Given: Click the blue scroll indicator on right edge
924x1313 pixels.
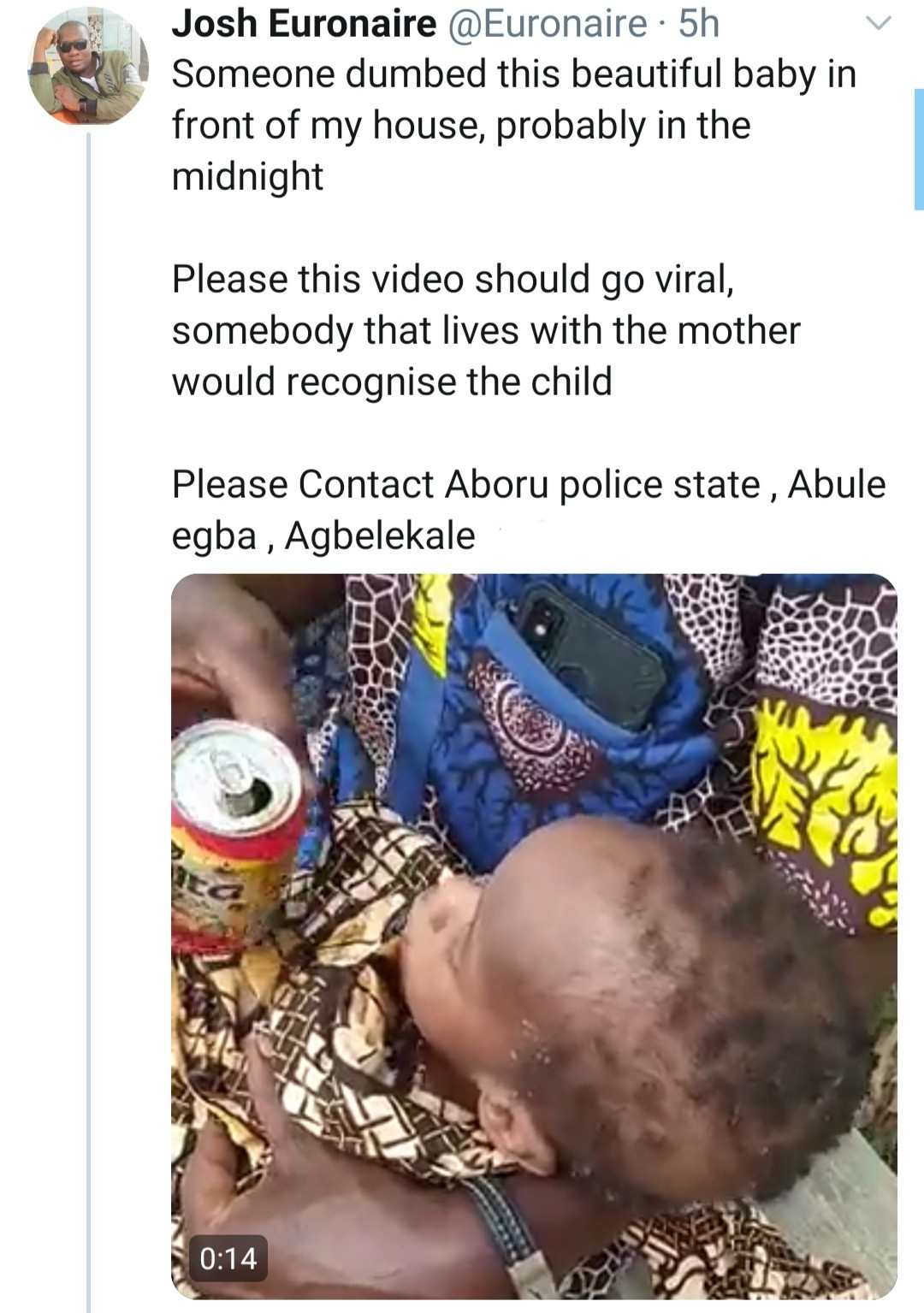Looking at the screenshot, I should (919, 149).
